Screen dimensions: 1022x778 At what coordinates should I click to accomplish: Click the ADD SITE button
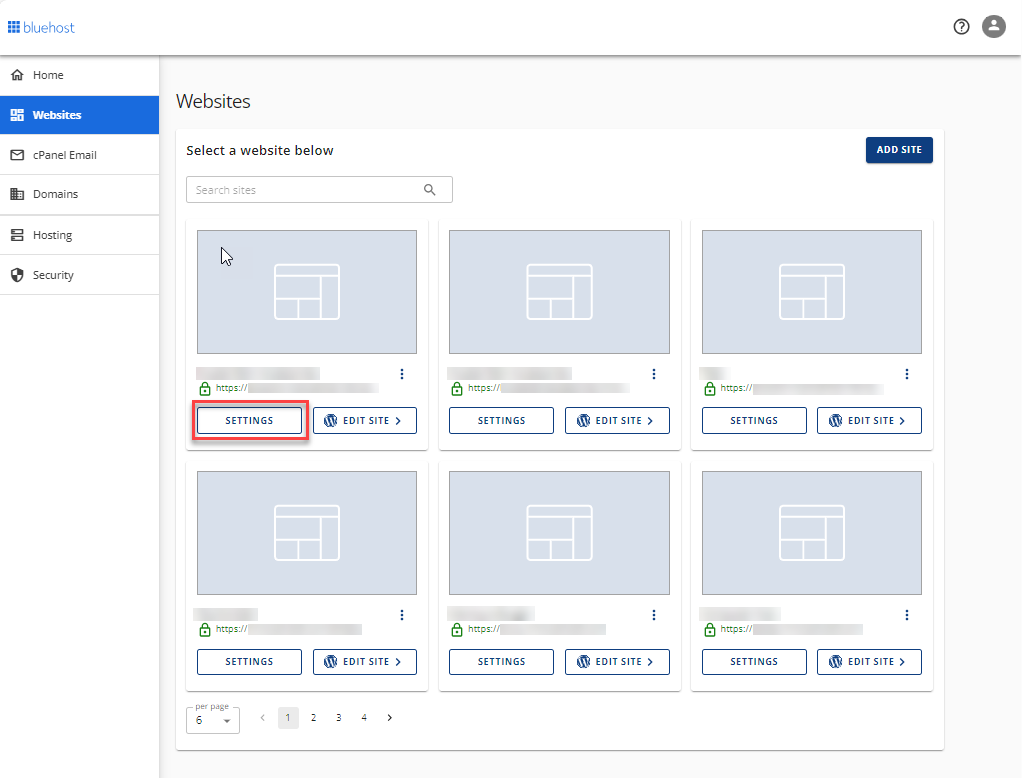coord(899,150)
